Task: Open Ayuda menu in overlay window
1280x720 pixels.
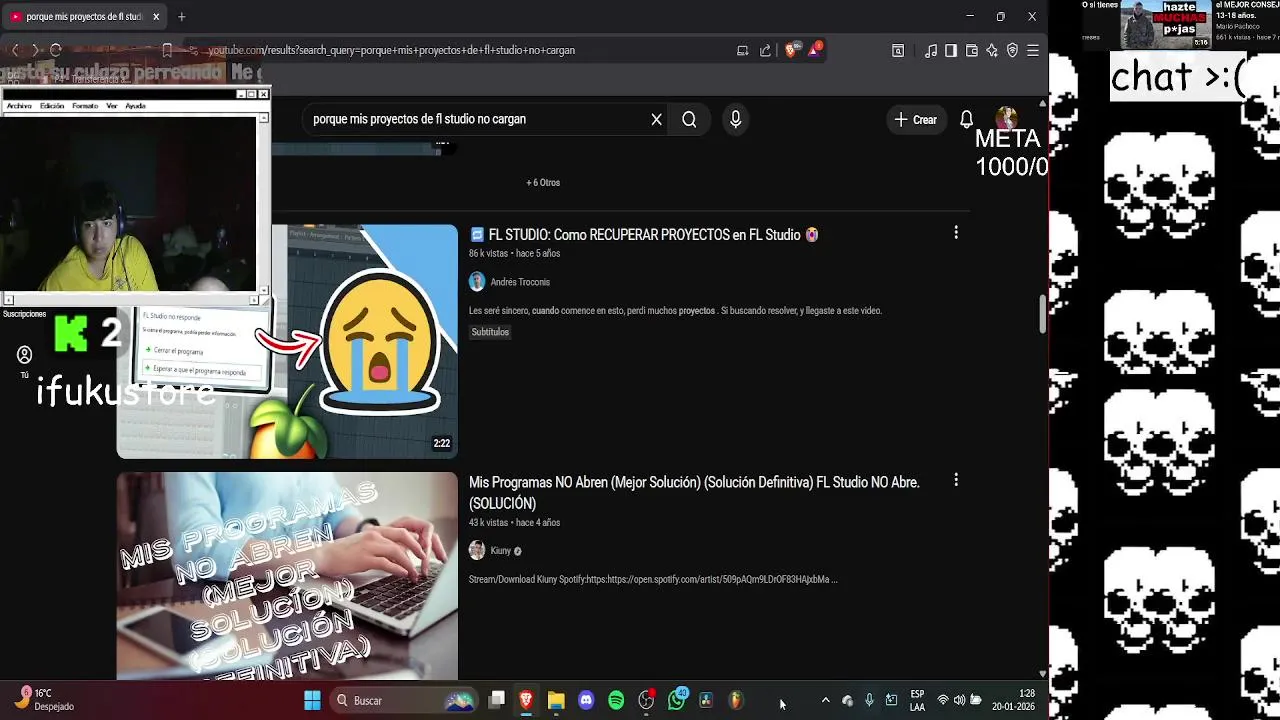Action: click(x=135, y=105)
